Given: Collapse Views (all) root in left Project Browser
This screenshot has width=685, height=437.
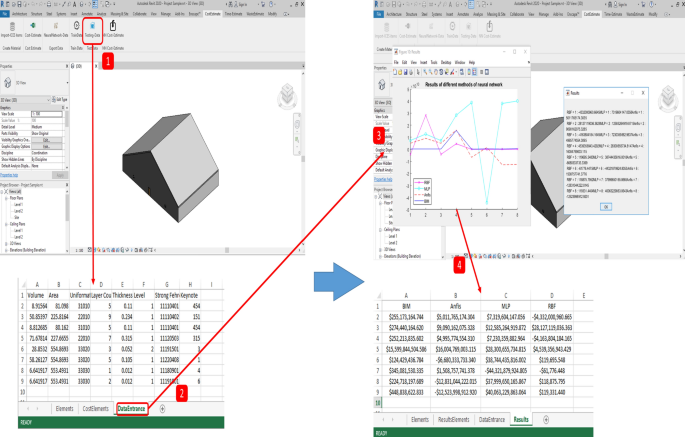Looking at the screenshot, I should coord(2,191).
